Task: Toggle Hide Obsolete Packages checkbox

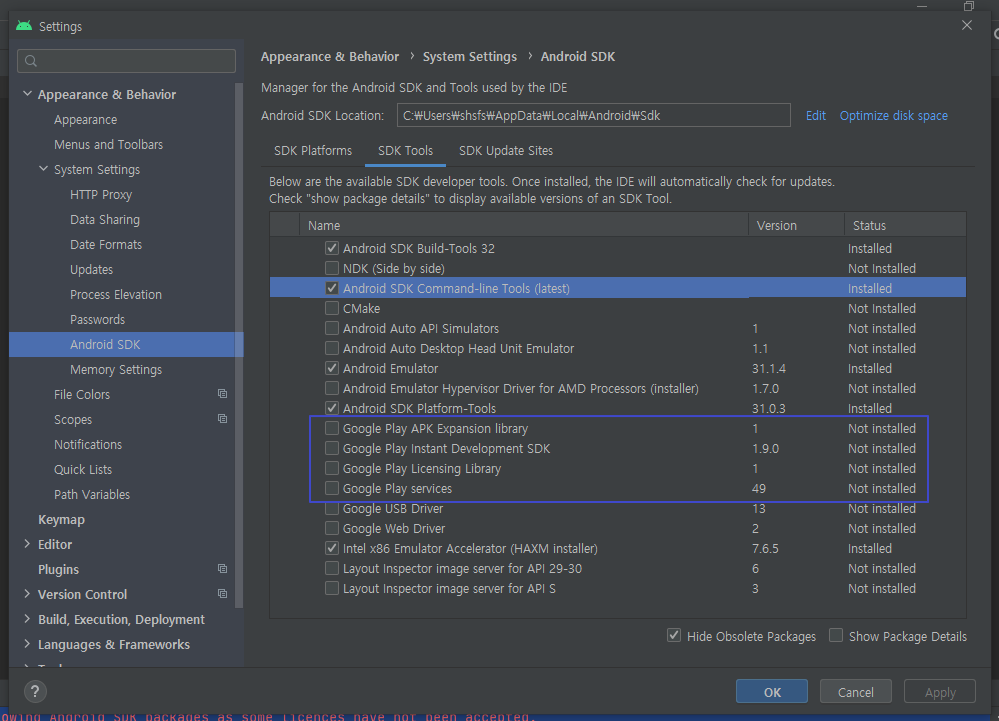Action: pos(673,635)
